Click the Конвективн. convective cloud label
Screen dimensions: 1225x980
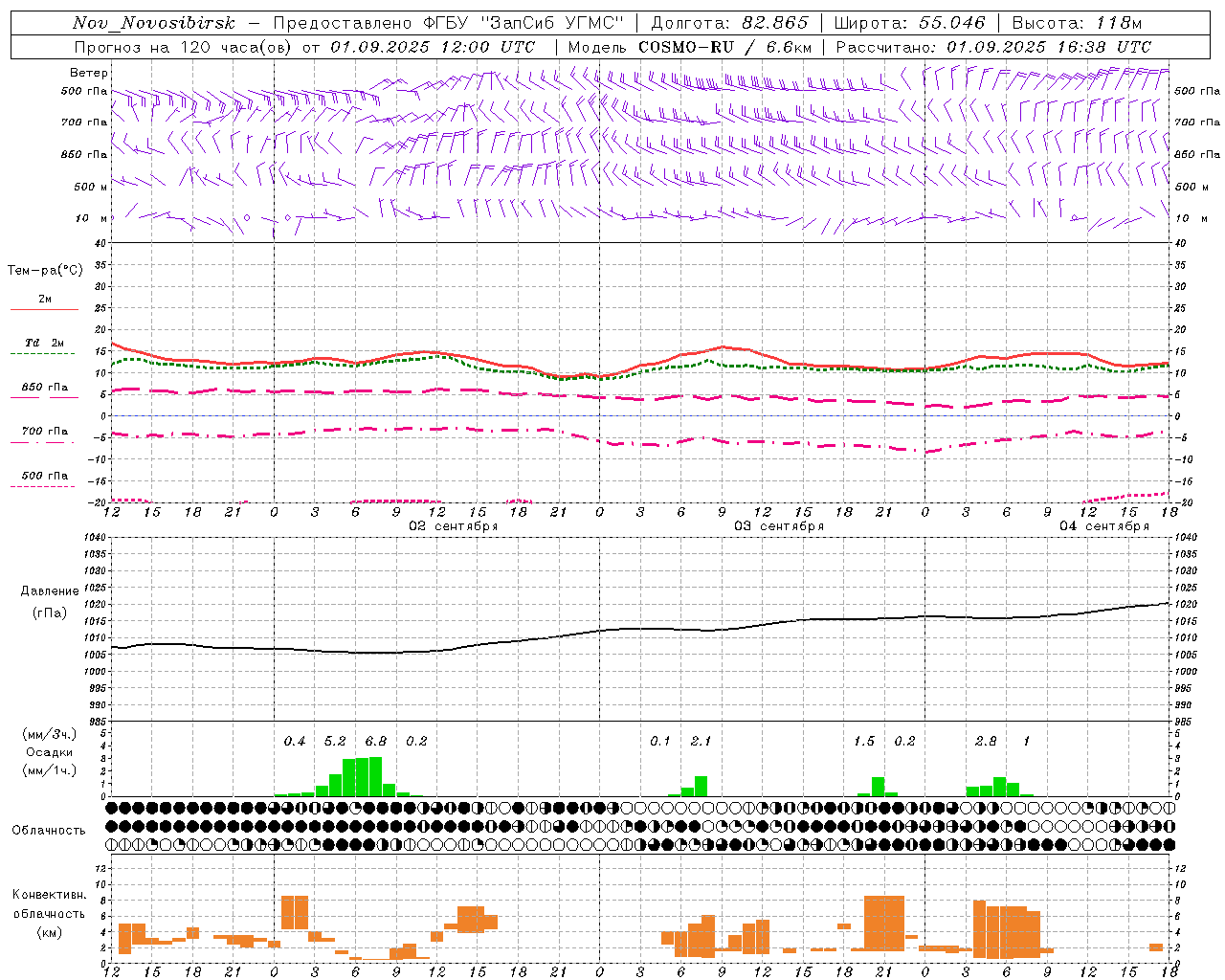(49, 895)
